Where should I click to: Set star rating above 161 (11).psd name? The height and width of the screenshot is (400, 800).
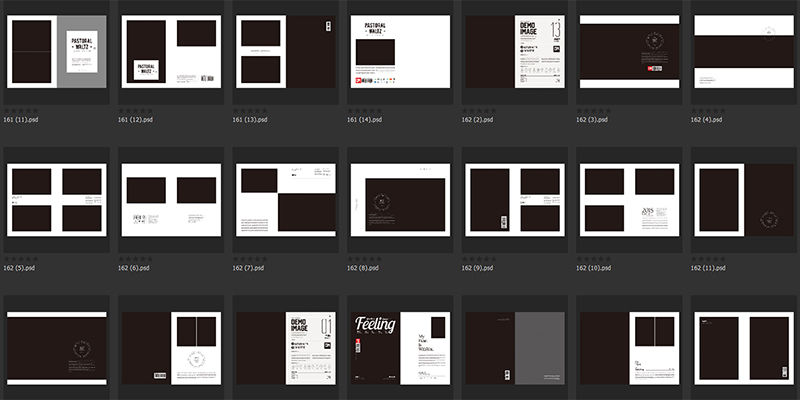(x=21, y=111)
